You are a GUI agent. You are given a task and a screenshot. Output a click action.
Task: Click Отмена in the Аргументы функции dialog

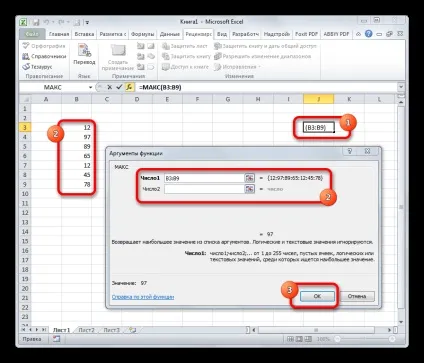[x=357, y=296]
